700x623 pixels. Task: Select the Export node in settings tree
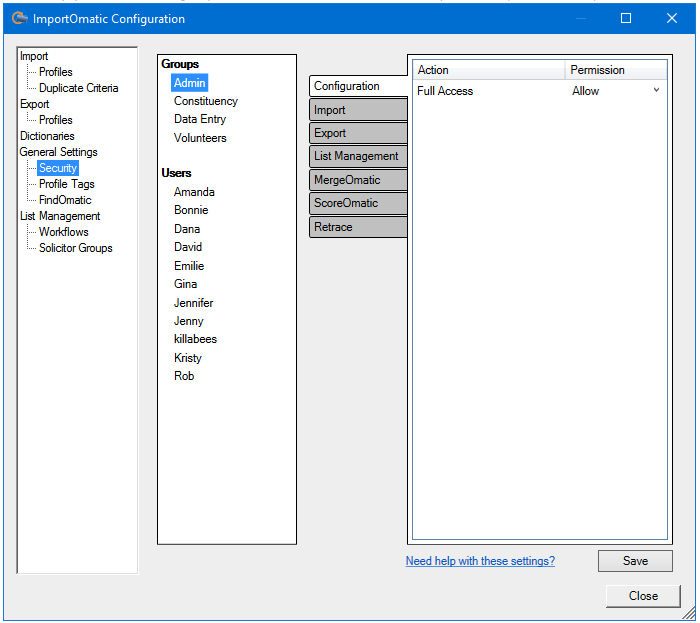point(34,104)
